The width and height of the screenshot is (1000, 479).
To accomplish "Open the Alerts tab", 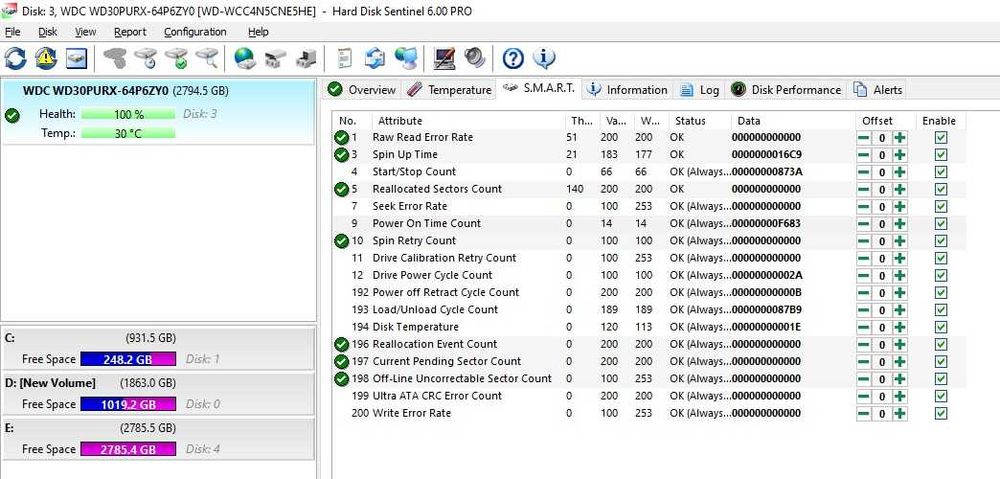I will coord(879,90).
